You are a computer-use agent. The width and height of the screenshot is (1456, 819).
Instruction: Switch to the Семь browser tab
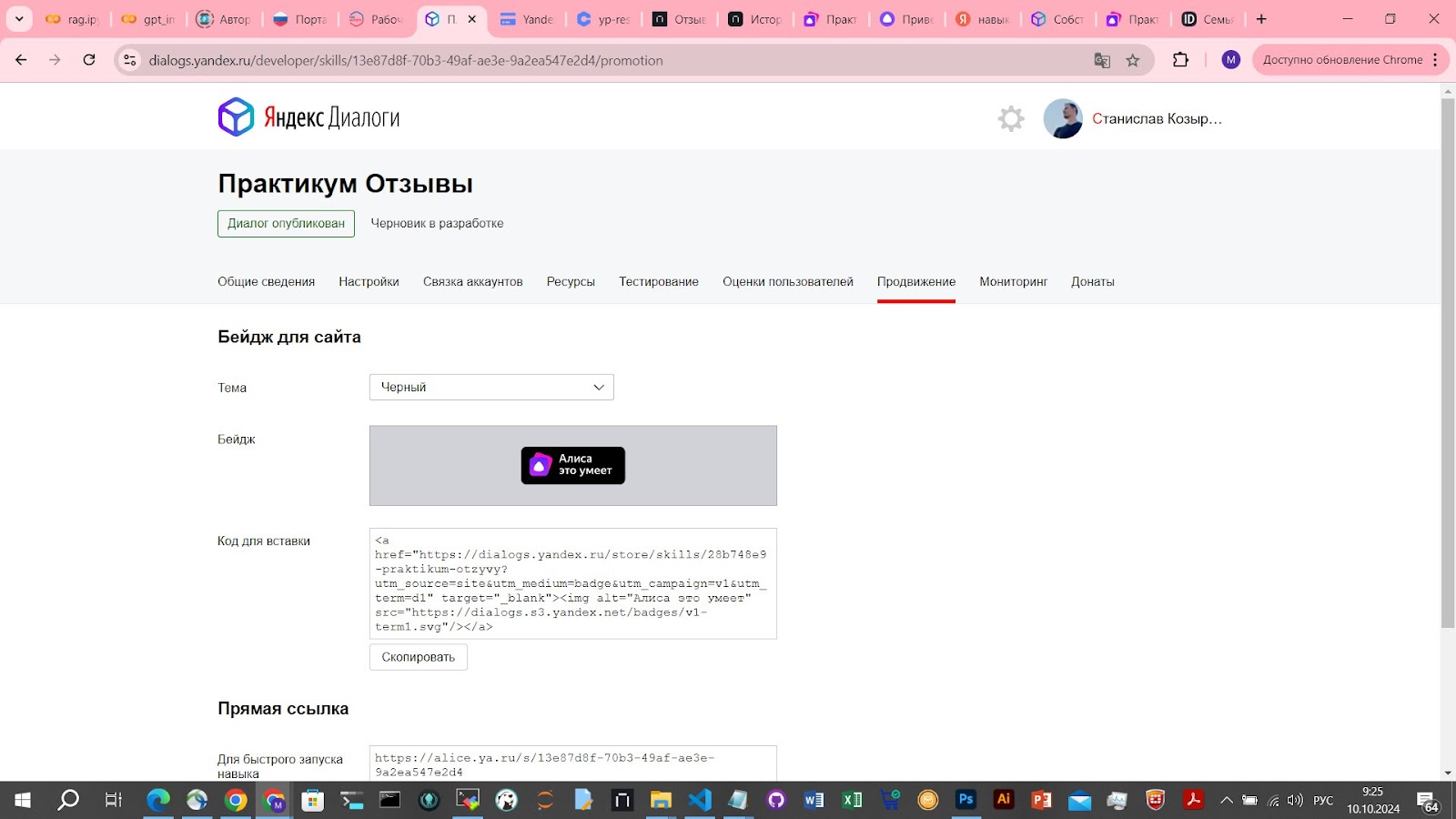coord(1208,19)
